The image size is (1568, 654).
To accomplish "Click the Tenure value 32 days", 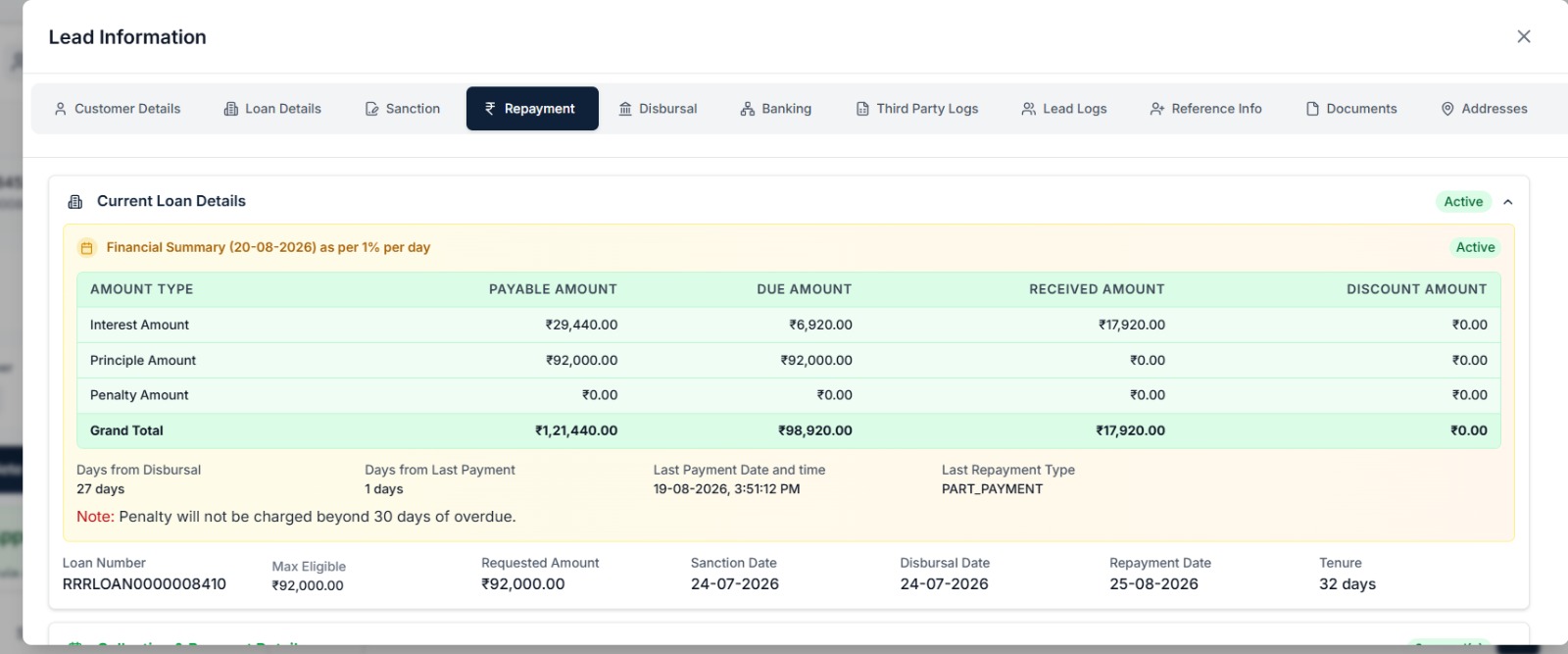I will coord(1347,584).
